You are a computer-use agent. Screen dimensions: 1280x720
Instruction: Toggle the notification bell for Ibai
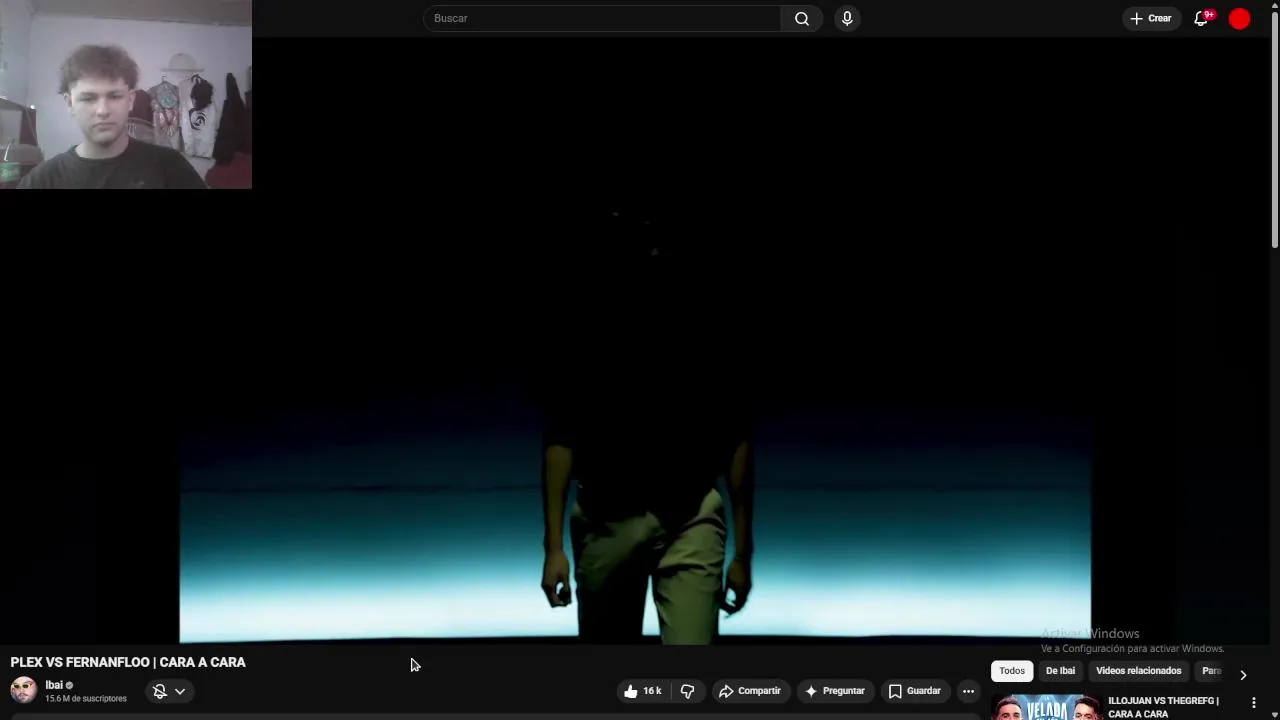coord(159,691)
